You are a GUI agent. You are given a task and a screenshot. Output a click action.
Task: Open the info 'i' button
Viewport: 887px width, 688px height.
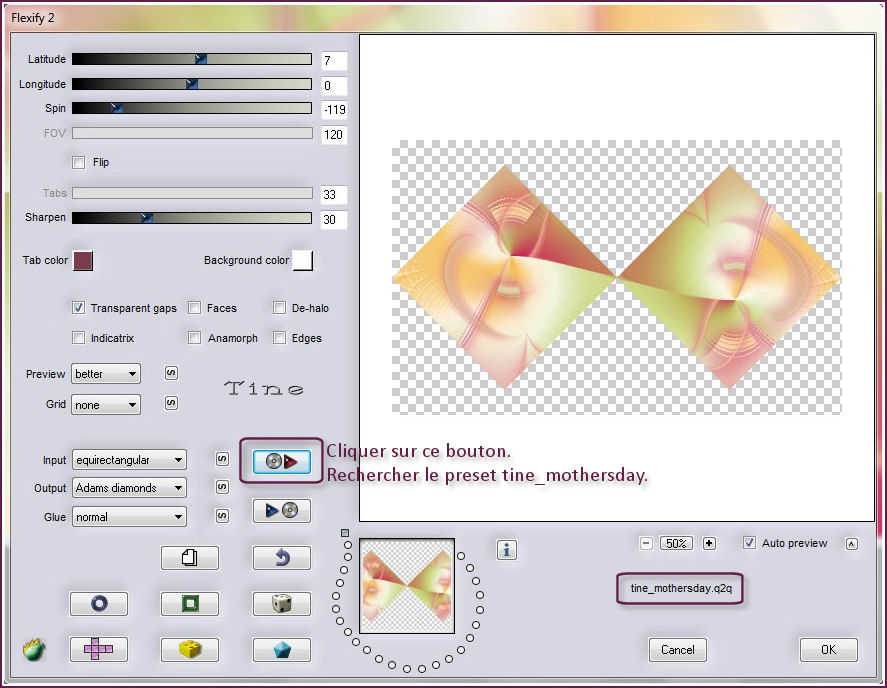[x=507, y=549]
